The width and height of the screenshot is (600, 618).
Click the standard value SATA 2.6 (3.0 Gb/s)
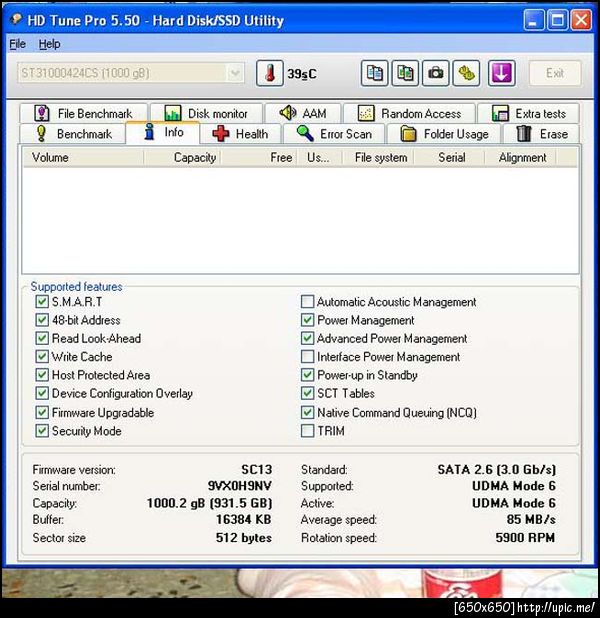tap(497, 469)
